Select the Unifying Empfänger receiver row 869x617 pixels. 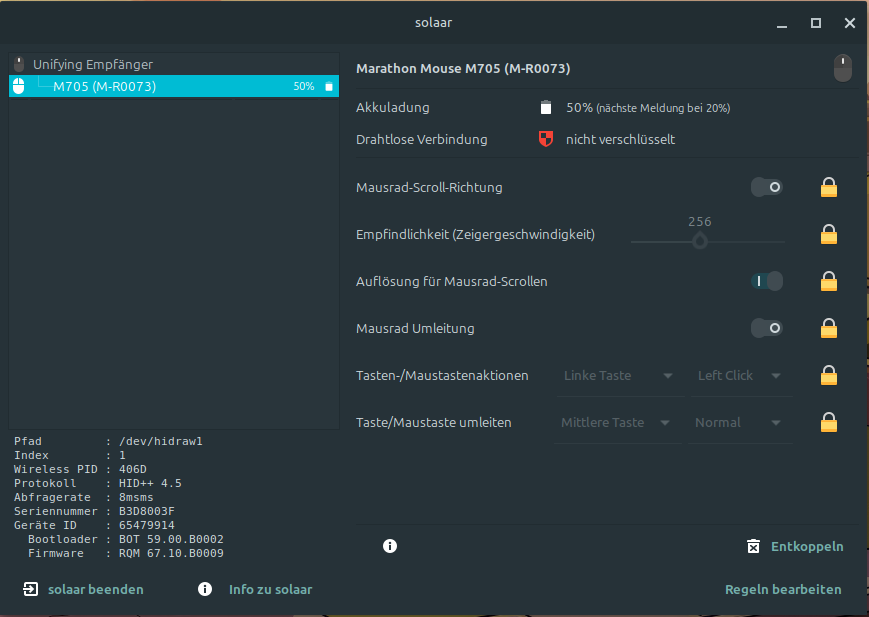173,64
